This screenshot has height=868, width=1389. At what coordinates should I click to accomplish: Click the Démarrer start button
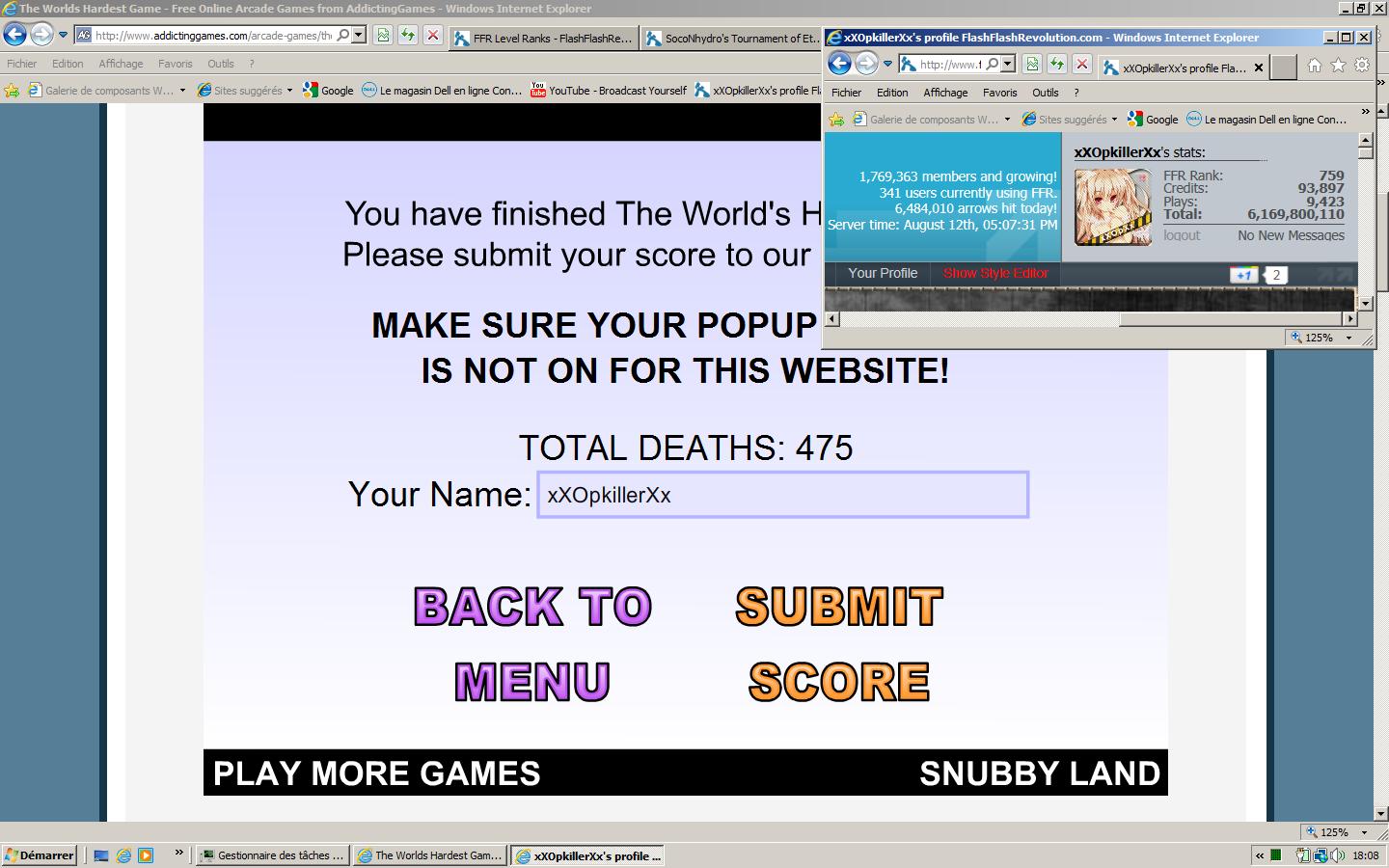click(40, 855)
